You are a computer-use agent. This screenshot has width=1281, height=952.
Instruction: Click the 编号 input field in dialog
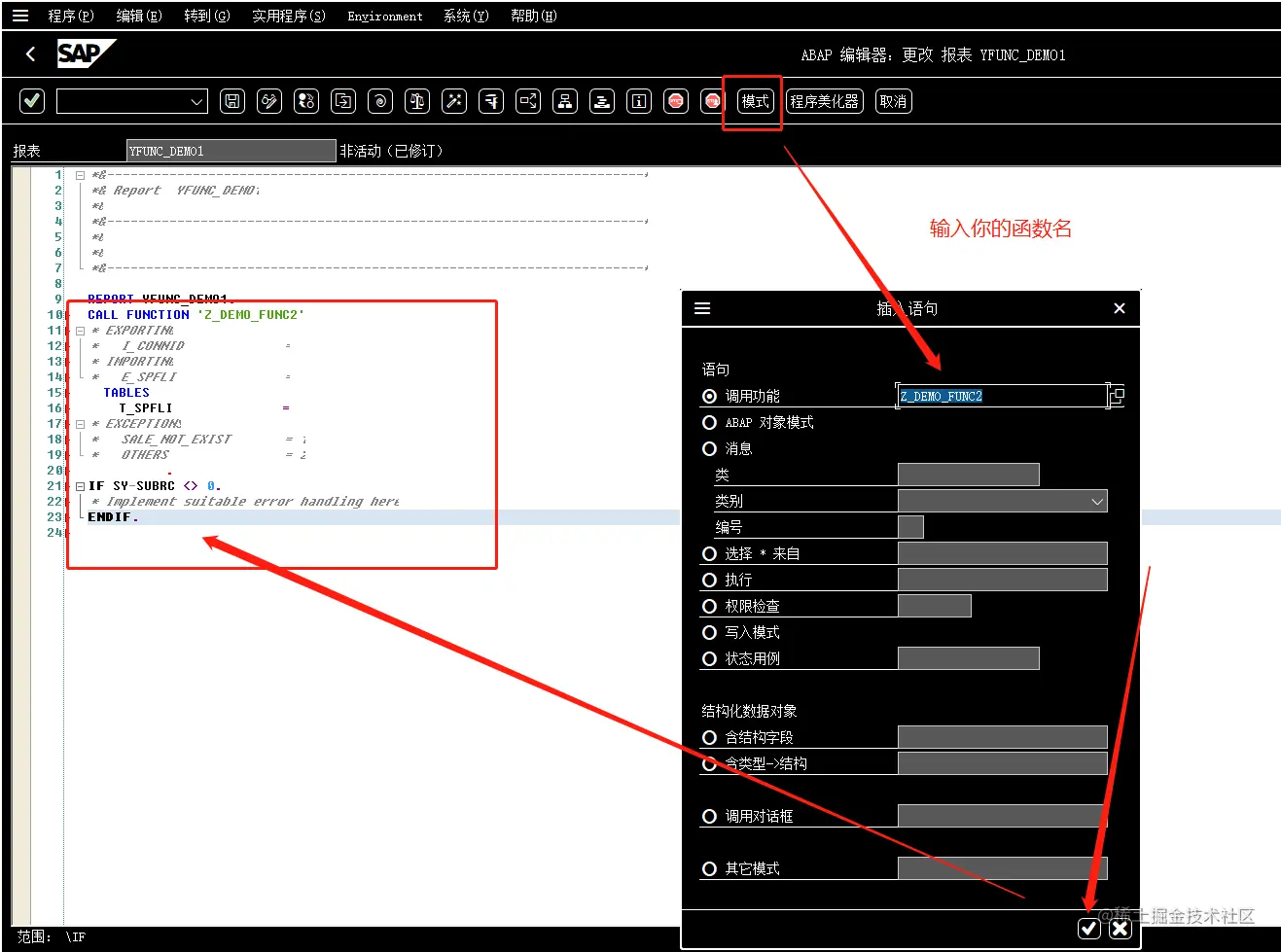910,527
